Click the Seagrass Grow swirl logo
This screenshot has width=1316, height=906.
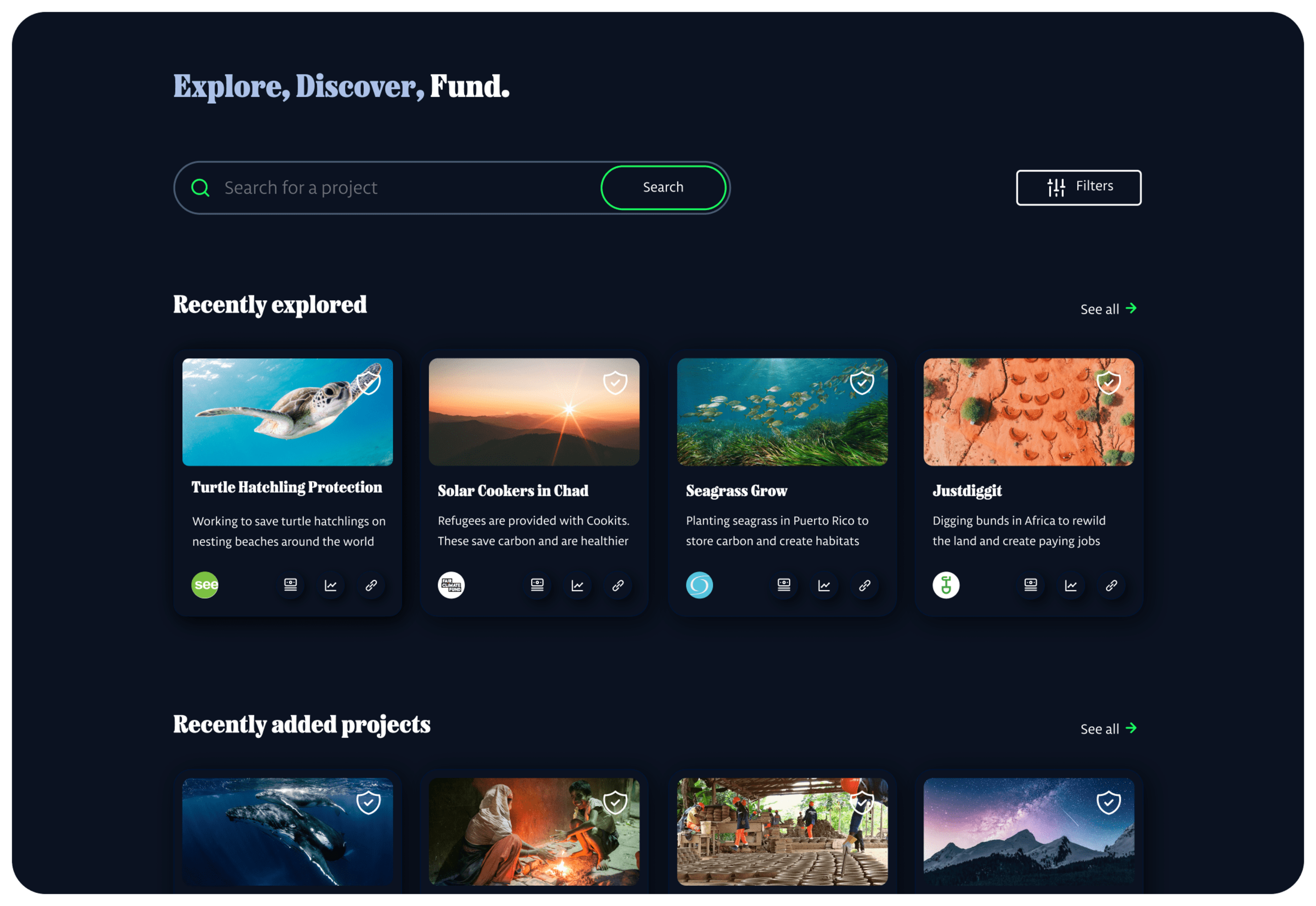click(700, 585)
